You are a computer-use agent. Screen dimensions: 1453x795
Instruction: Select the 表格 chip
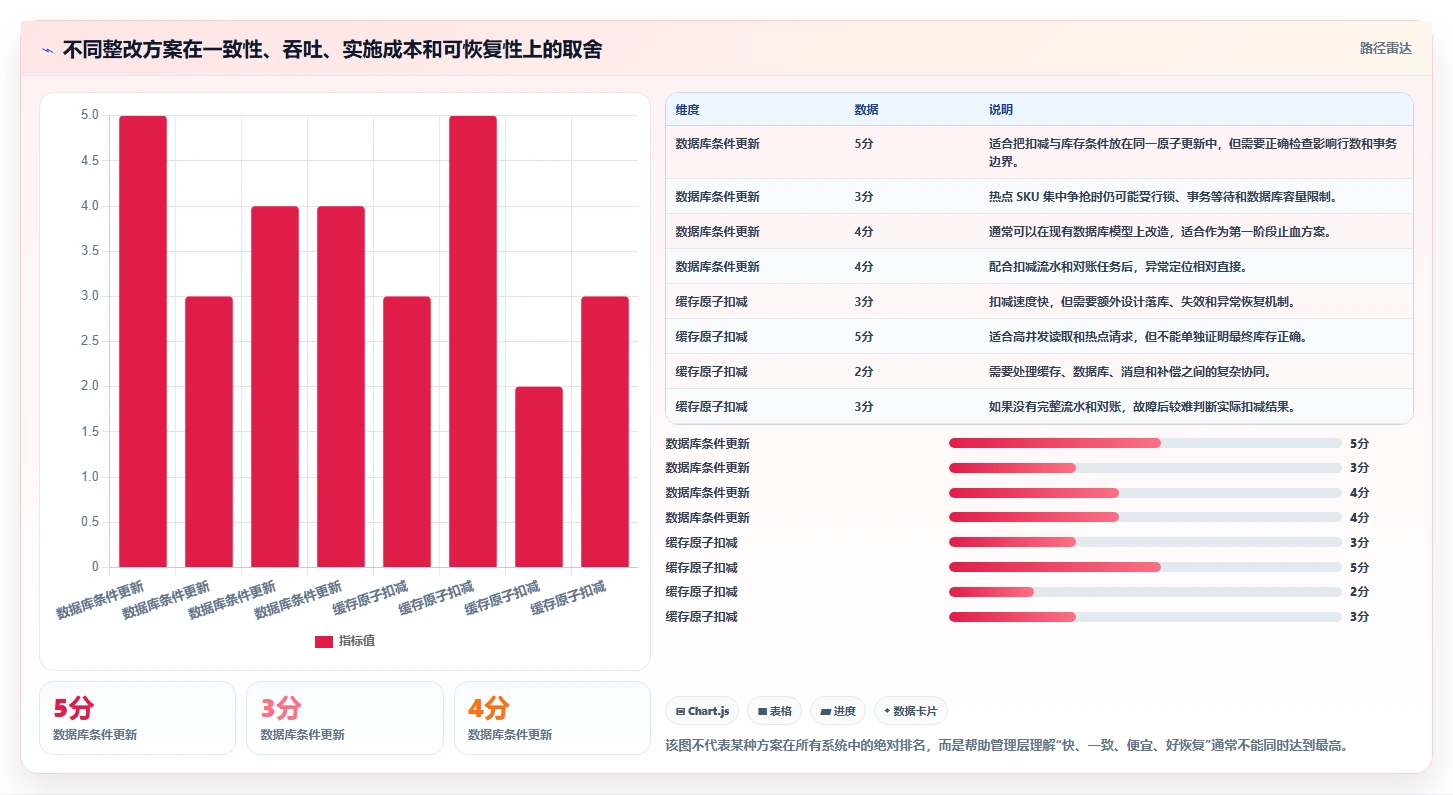click(775, 711)
